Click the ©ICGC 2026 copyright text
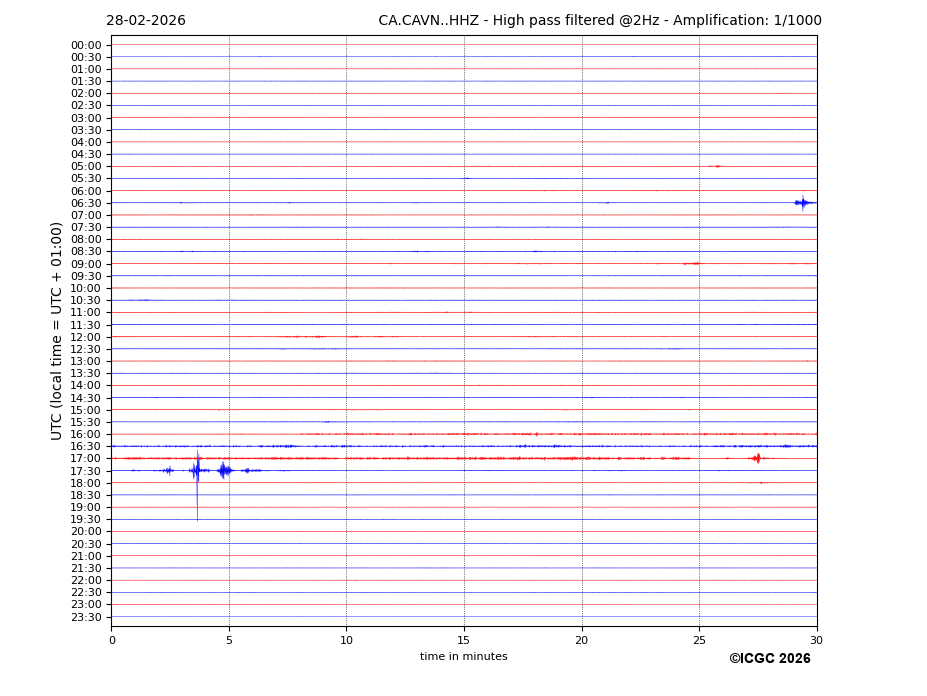 769,659
